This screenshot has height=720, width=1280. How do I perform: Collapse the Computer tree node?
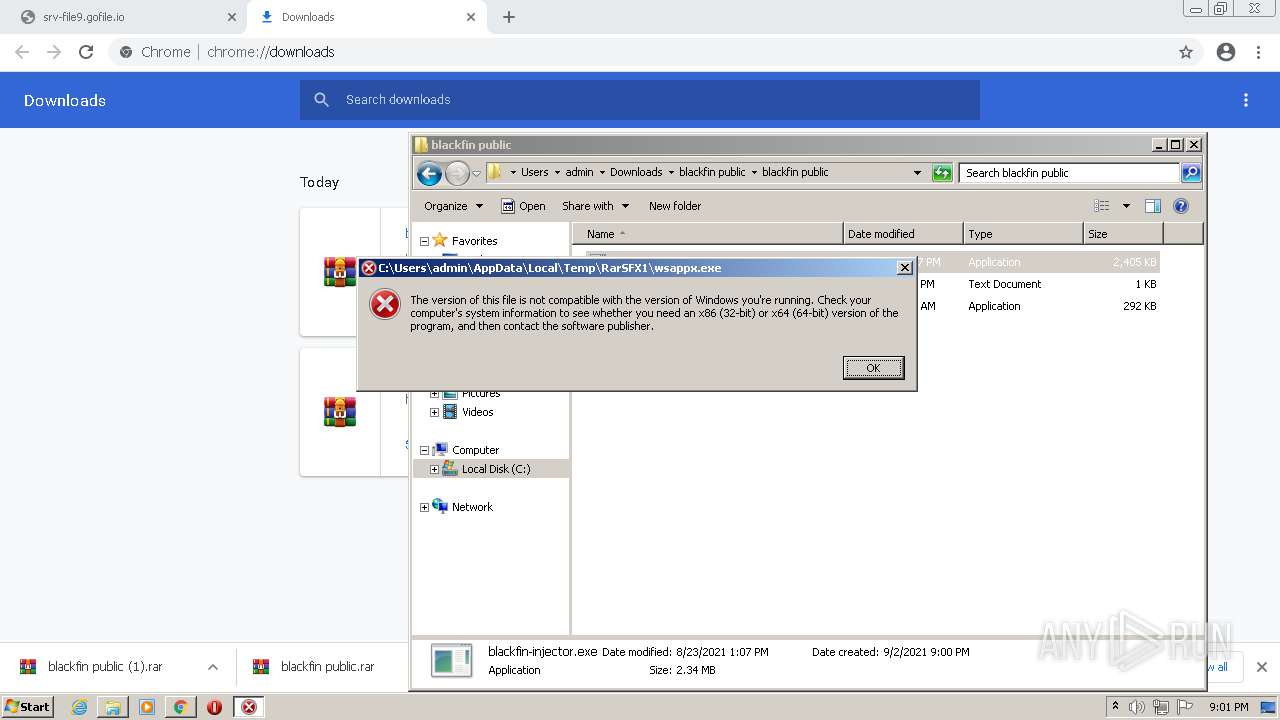(x=424, y=450)
